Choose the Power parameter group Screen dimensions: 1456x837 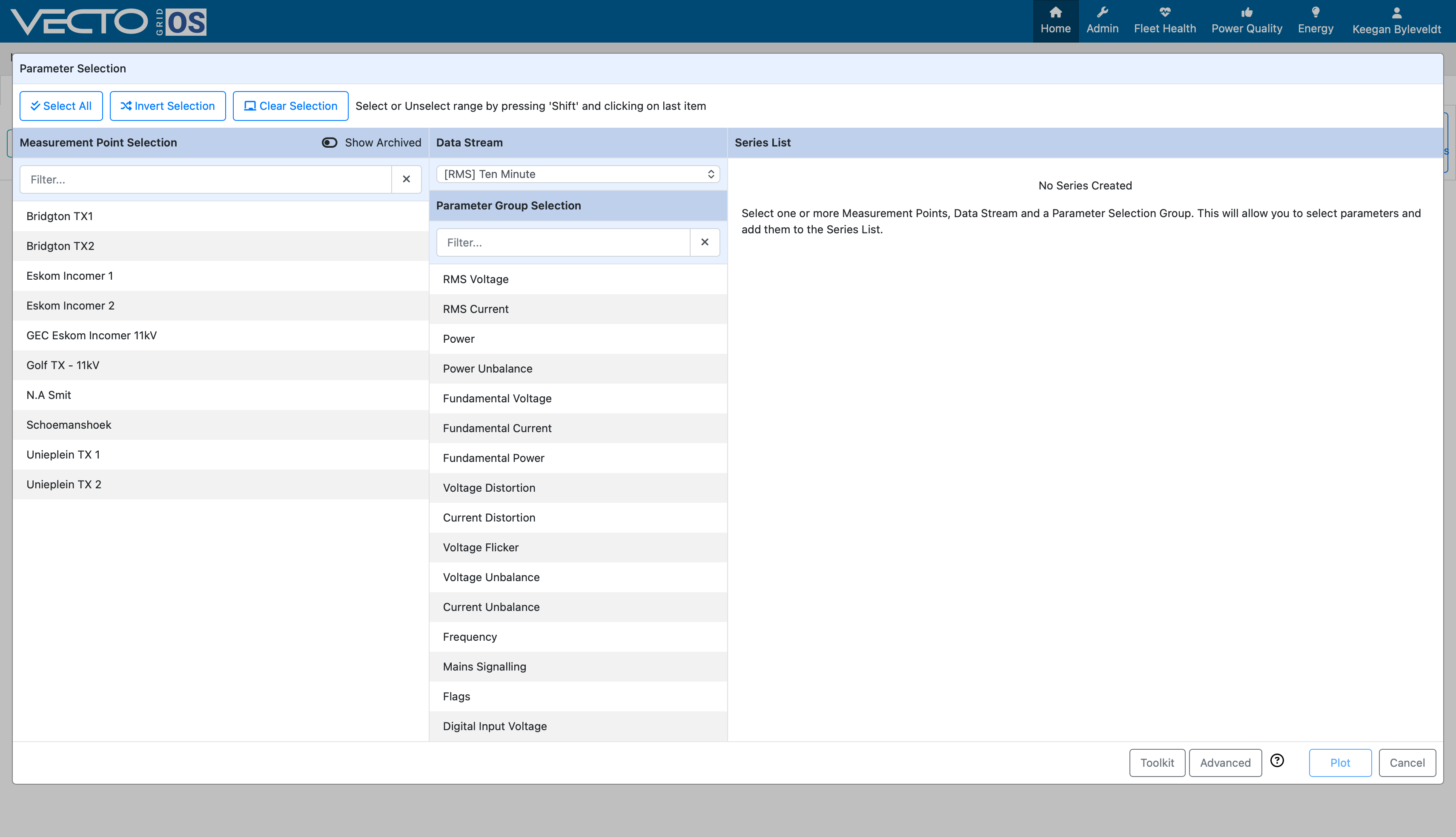tap(578, 339)
